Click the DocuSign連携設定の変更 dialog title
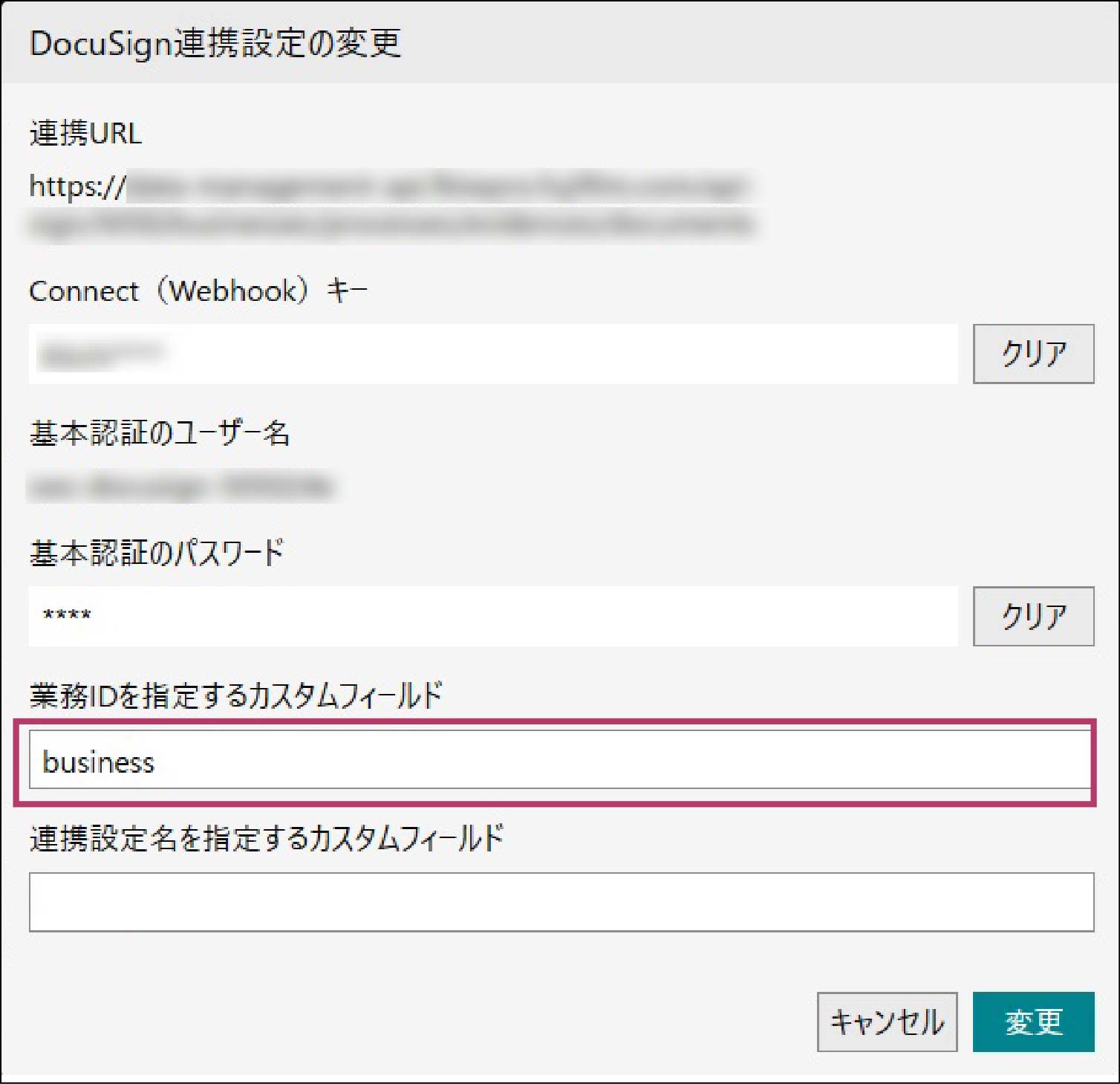This screenshot has height=1084, width=1120. [215, 43]
